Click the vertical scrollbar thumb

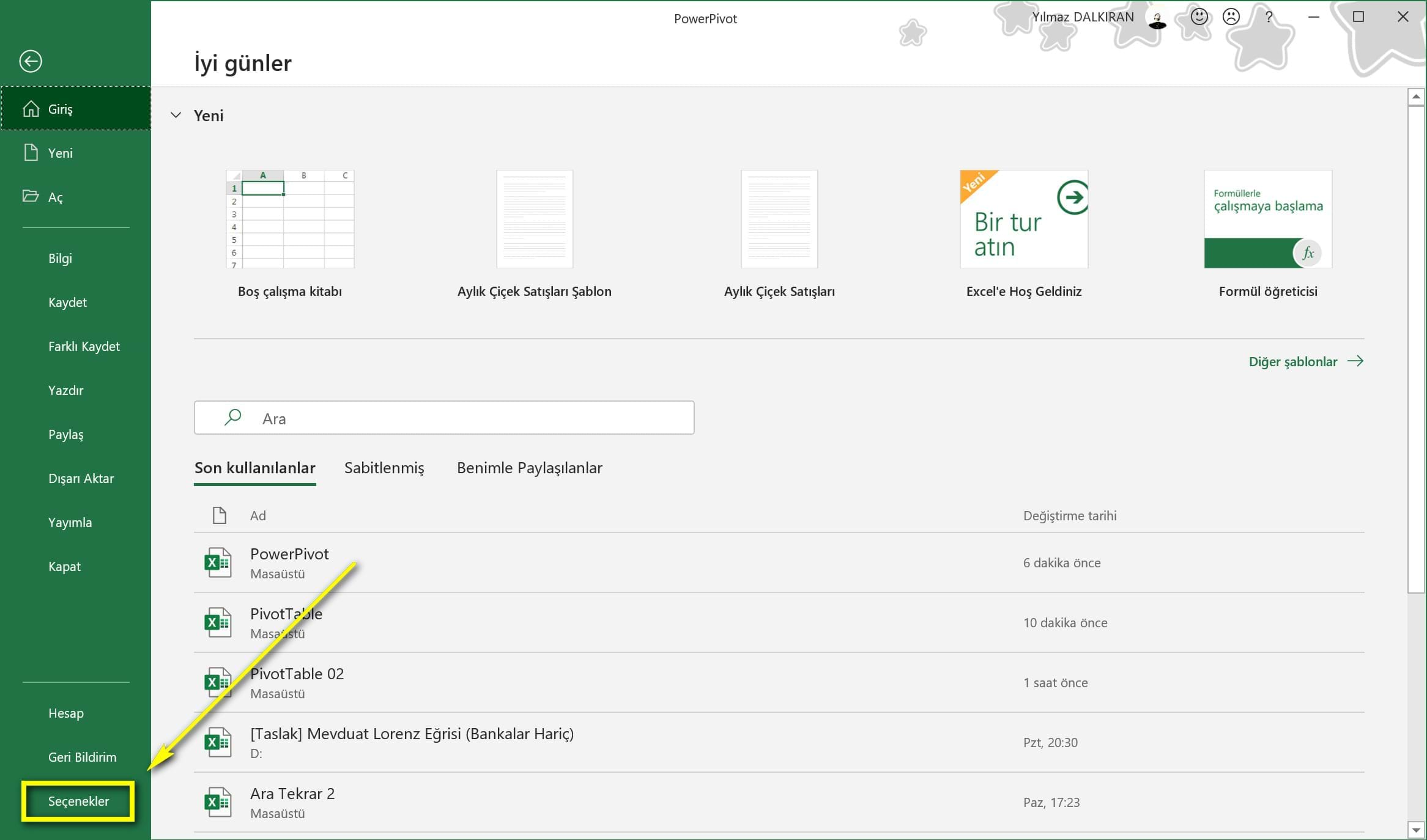pos(1416,350)
